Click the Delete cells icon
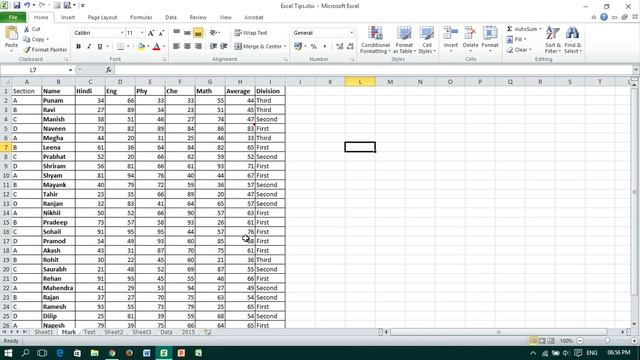This screenshot has width=640, height=360. pyautogui.click(x=470, y=33)
